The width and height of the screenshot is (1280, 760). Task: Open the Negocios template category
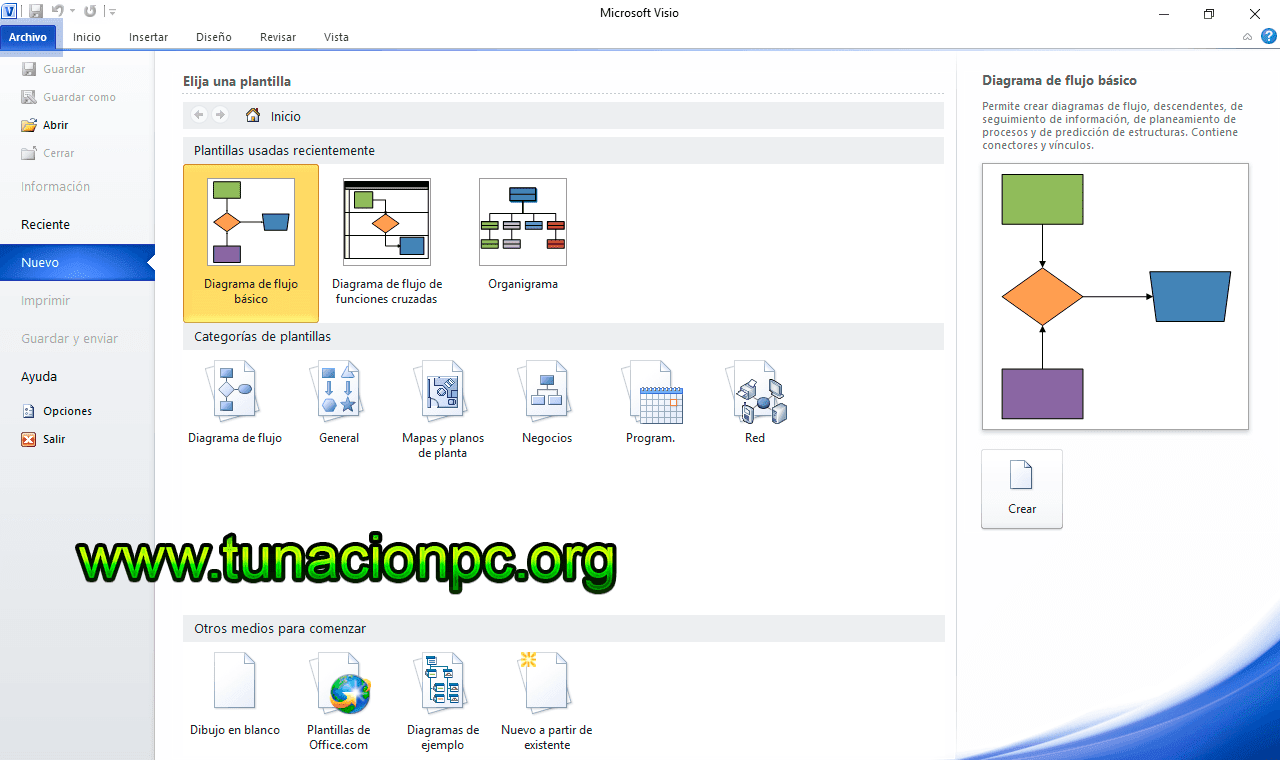point(547,402)
